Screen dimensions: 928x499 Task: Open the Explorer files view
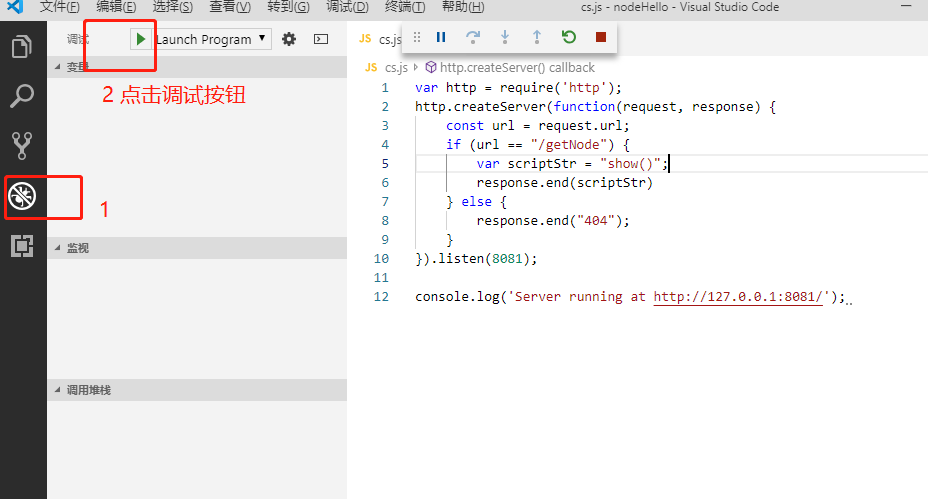pyautogui.click(x=22, y=46)
